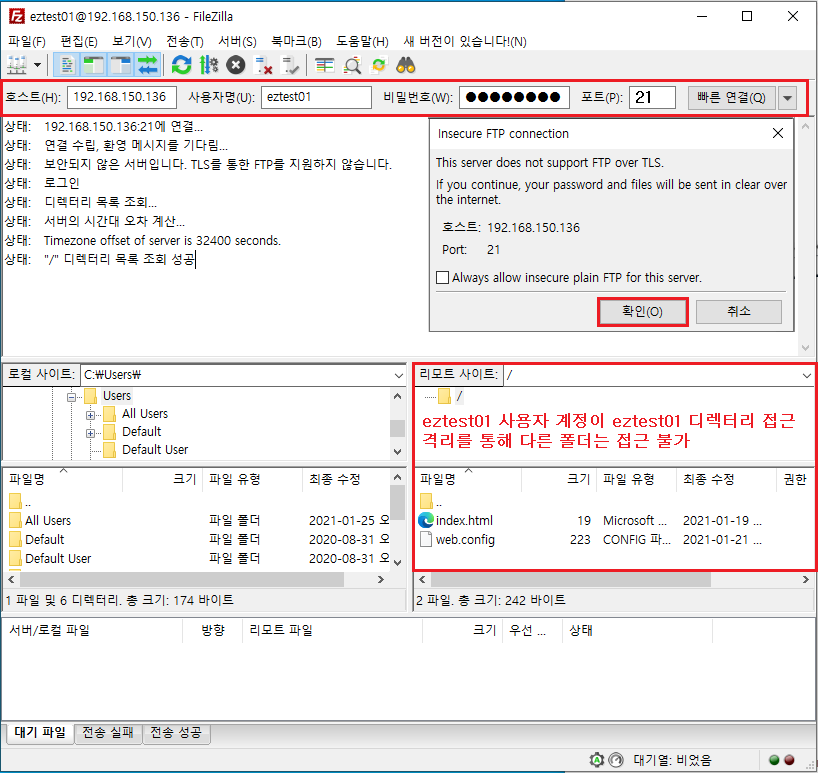Click the 빠른 연결(Q) button
818x773 pixels.
(731, 98)
